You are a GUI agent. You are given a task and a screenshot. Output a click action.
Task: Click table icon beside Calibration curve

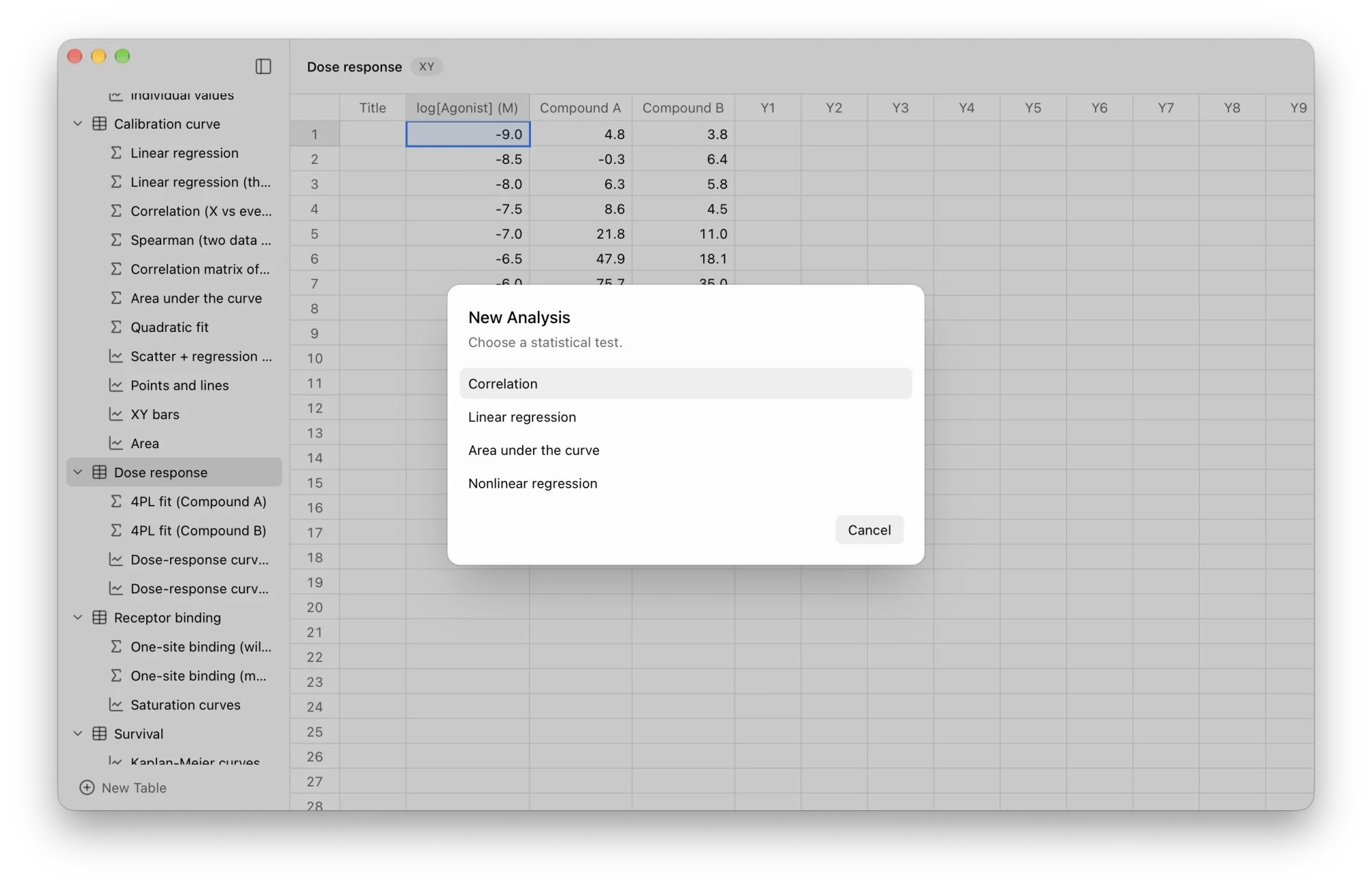pos(99,124)
